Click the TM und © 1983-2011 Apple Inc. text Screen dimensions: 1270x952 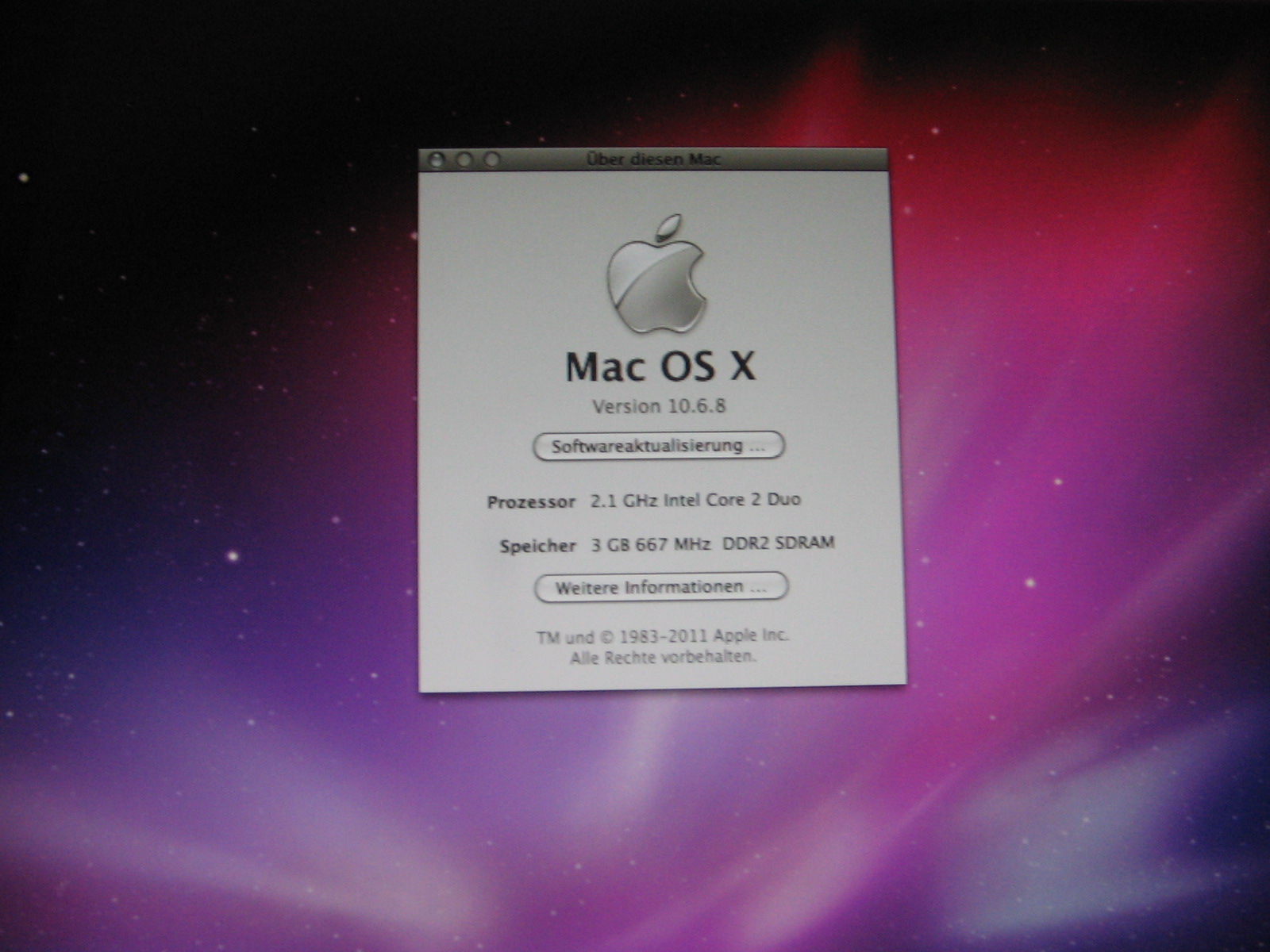click(663, 636)
